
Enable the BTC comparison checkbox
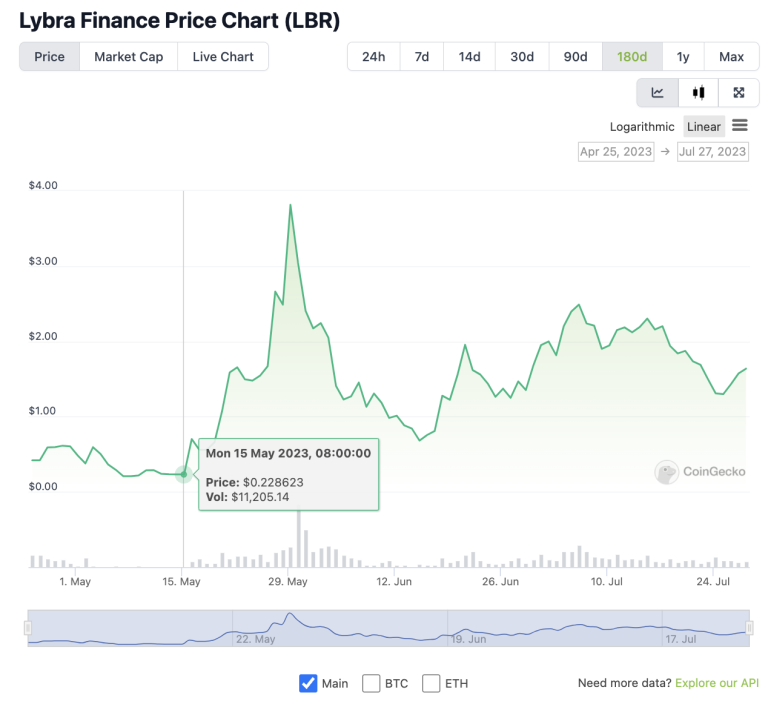(371, 684)
